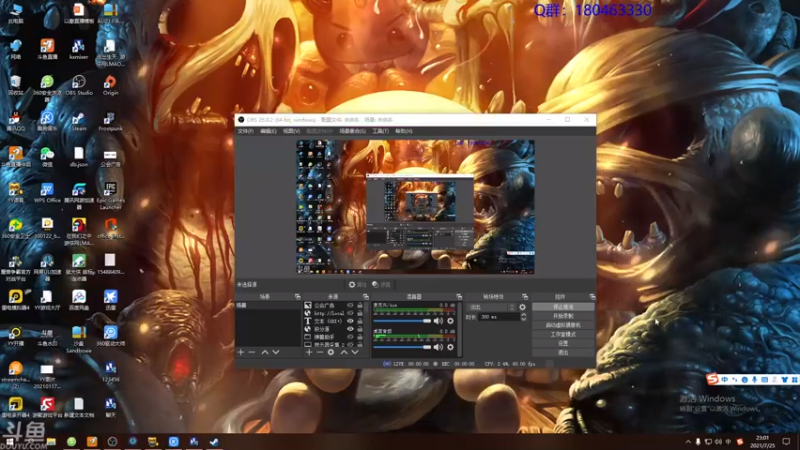Viewport: 800px width, 450px height.
Task: Move selected scene up
Action: pyautogui.click(x=265, y=352)
